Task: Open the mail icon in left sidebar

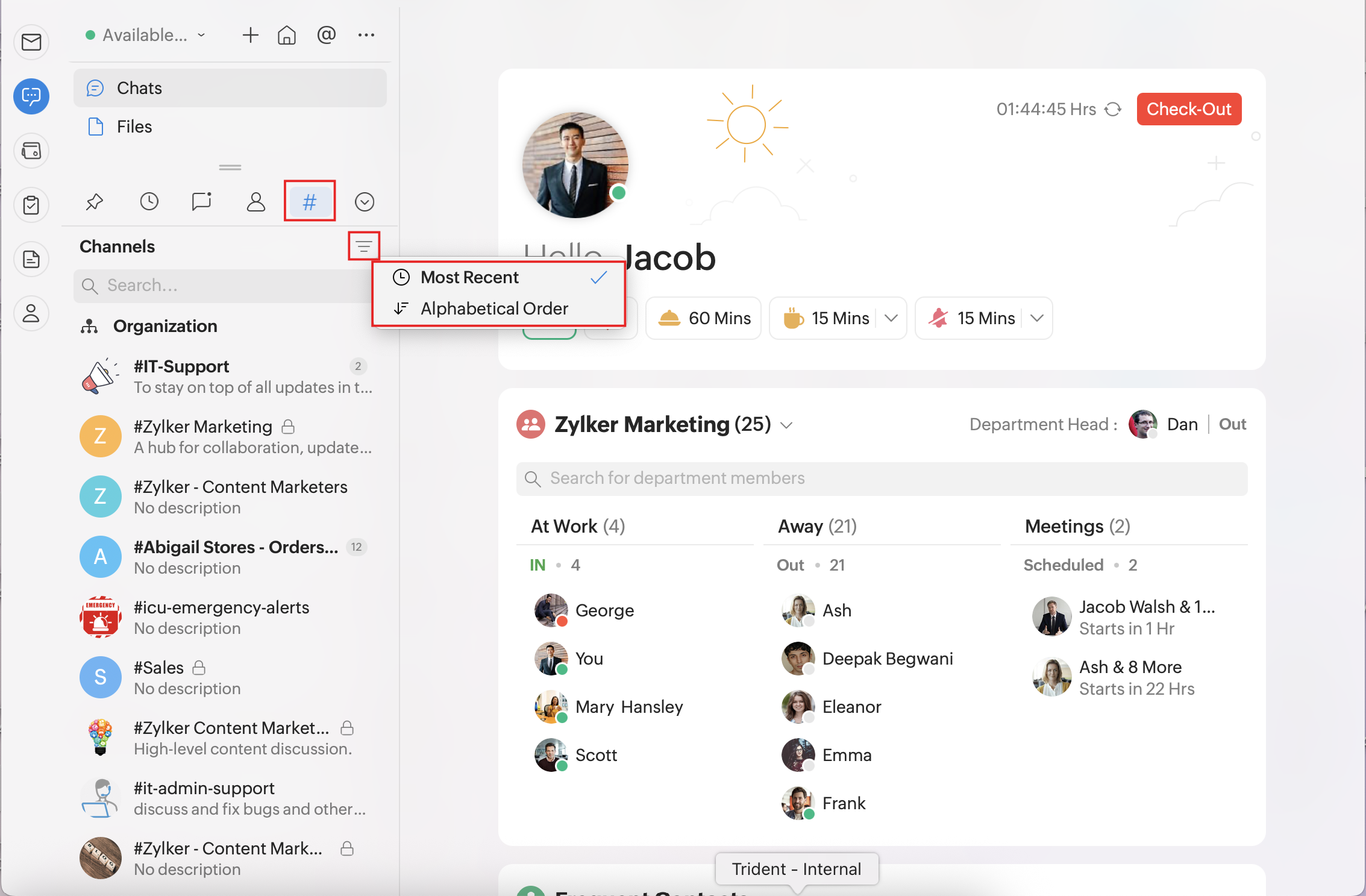Action: (31, 42)
